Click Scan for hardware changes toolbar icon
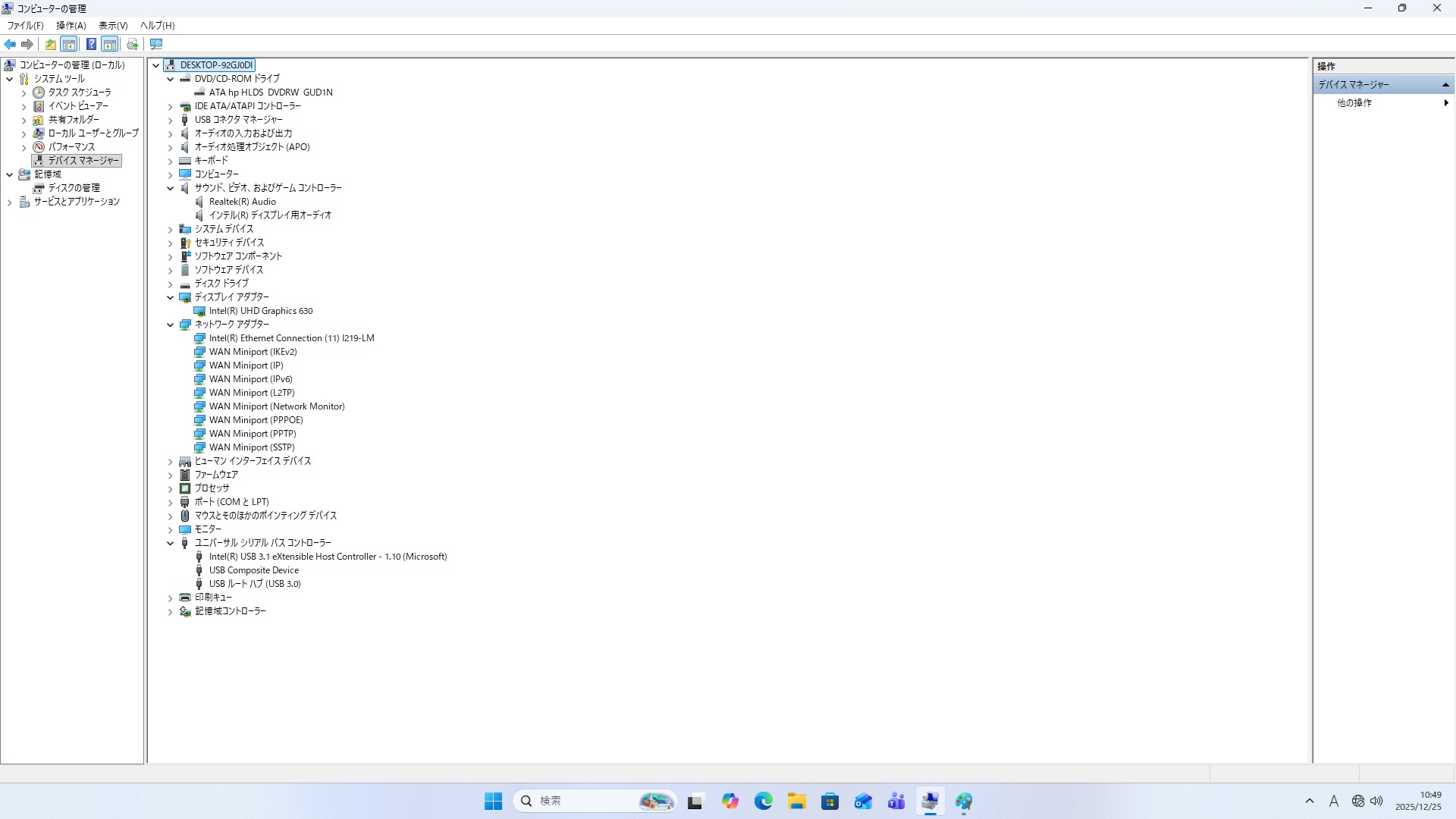 pos(156,44)
